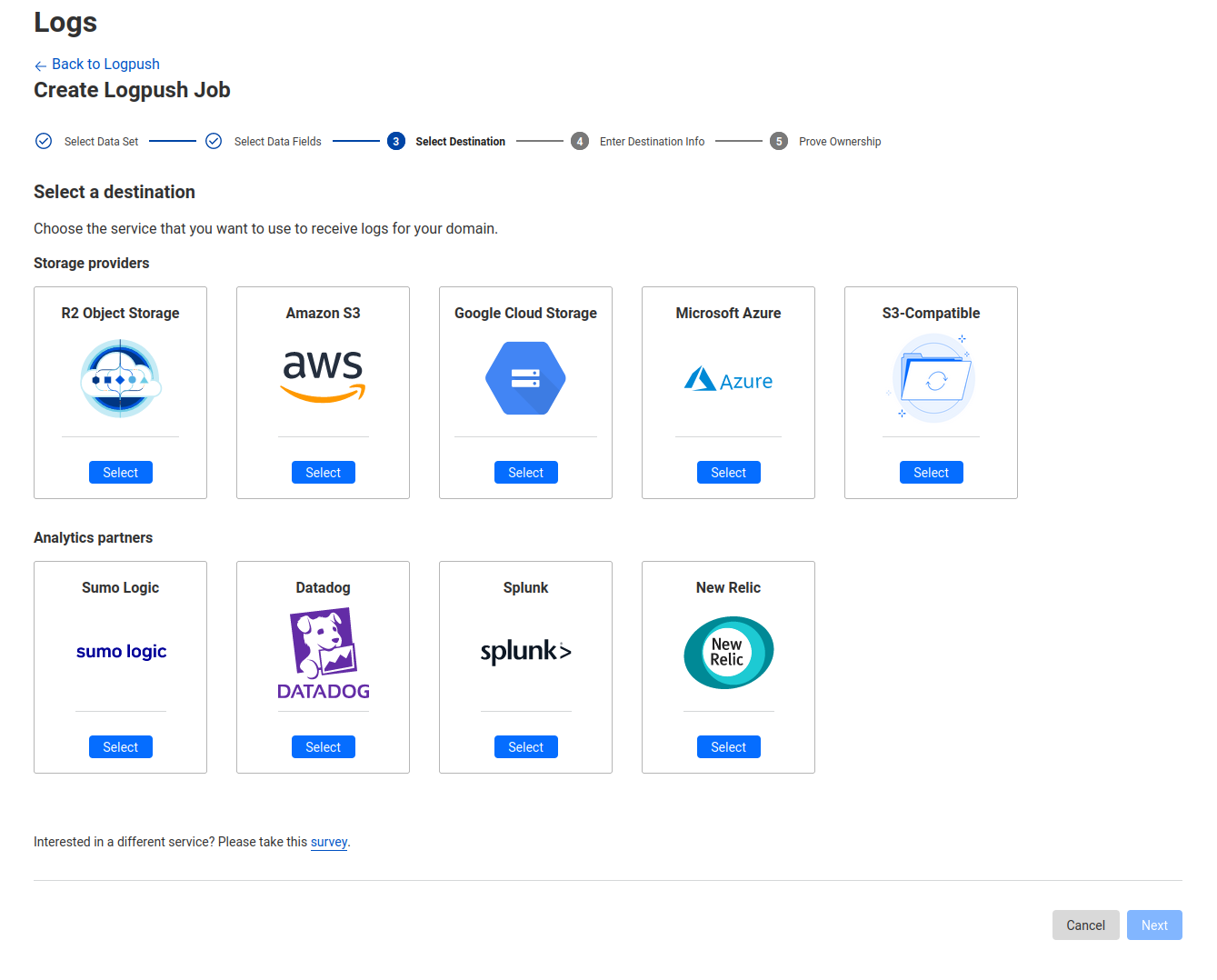Viewport: 1217px width, 980px height.
Task: Select the S3-Compatible destination
Action: [931, 473]
